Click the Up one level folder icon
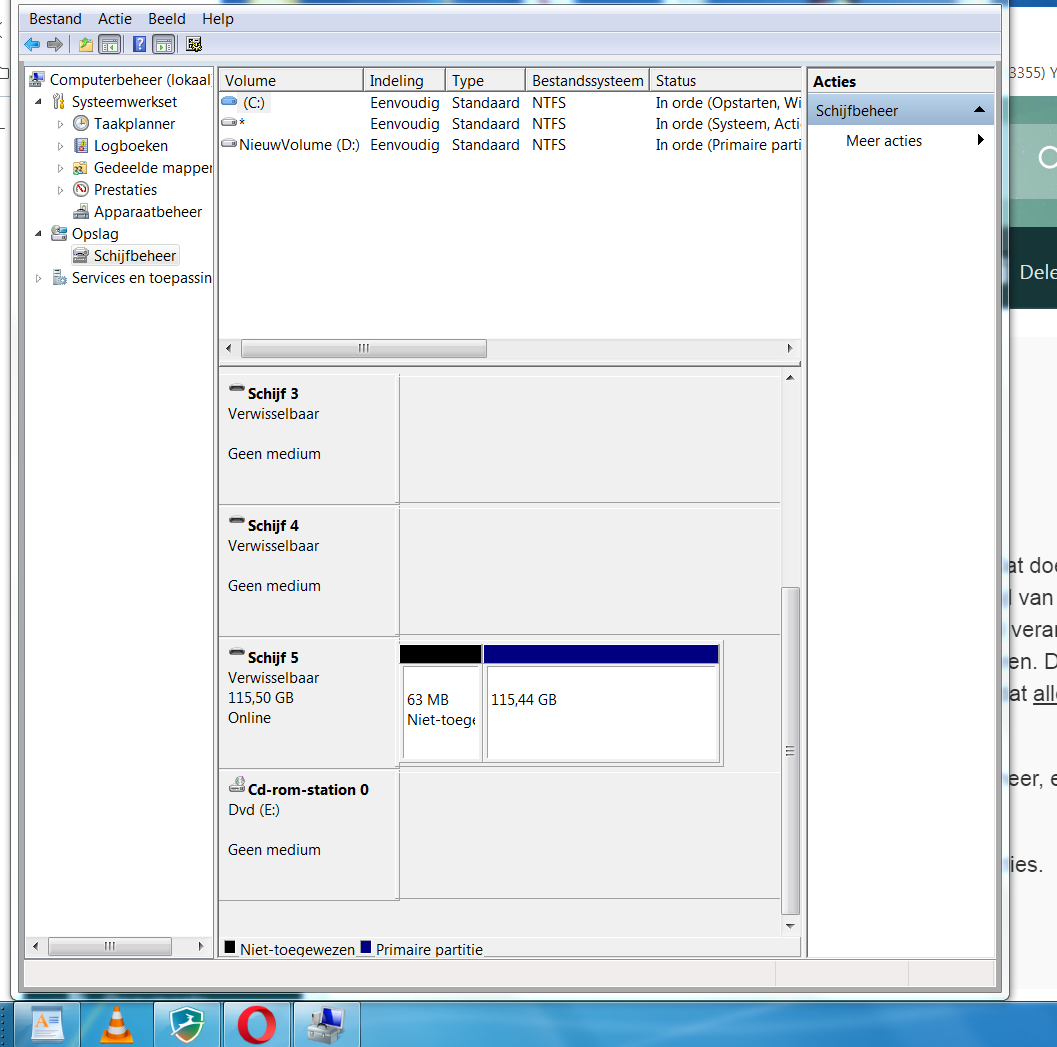Screen dimensions: 1057x1047 (x=86, y=44)
